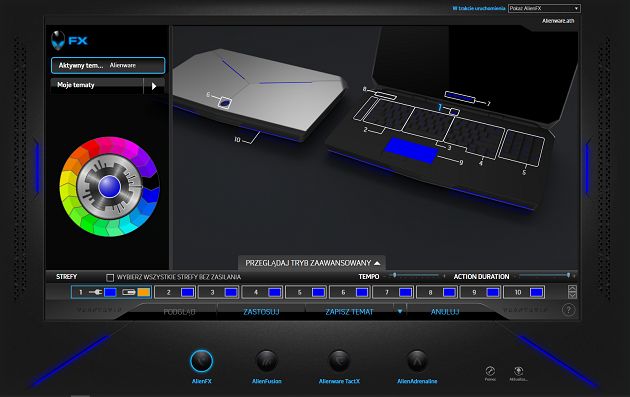Screen dimensions: 630x397
Task: Click the Pomoc help icon
Action: point(490,371)
